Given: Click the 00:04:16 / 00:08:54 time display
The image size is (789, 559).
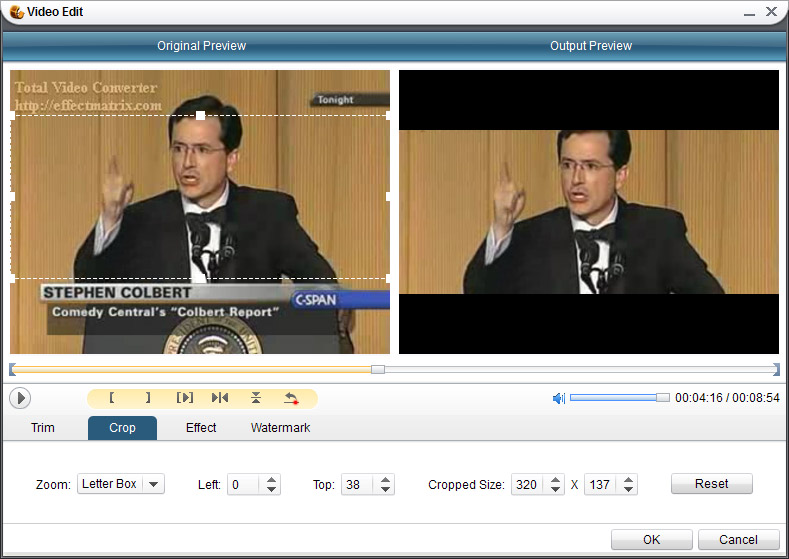Looking at the screenshot, I should point(727,397).
